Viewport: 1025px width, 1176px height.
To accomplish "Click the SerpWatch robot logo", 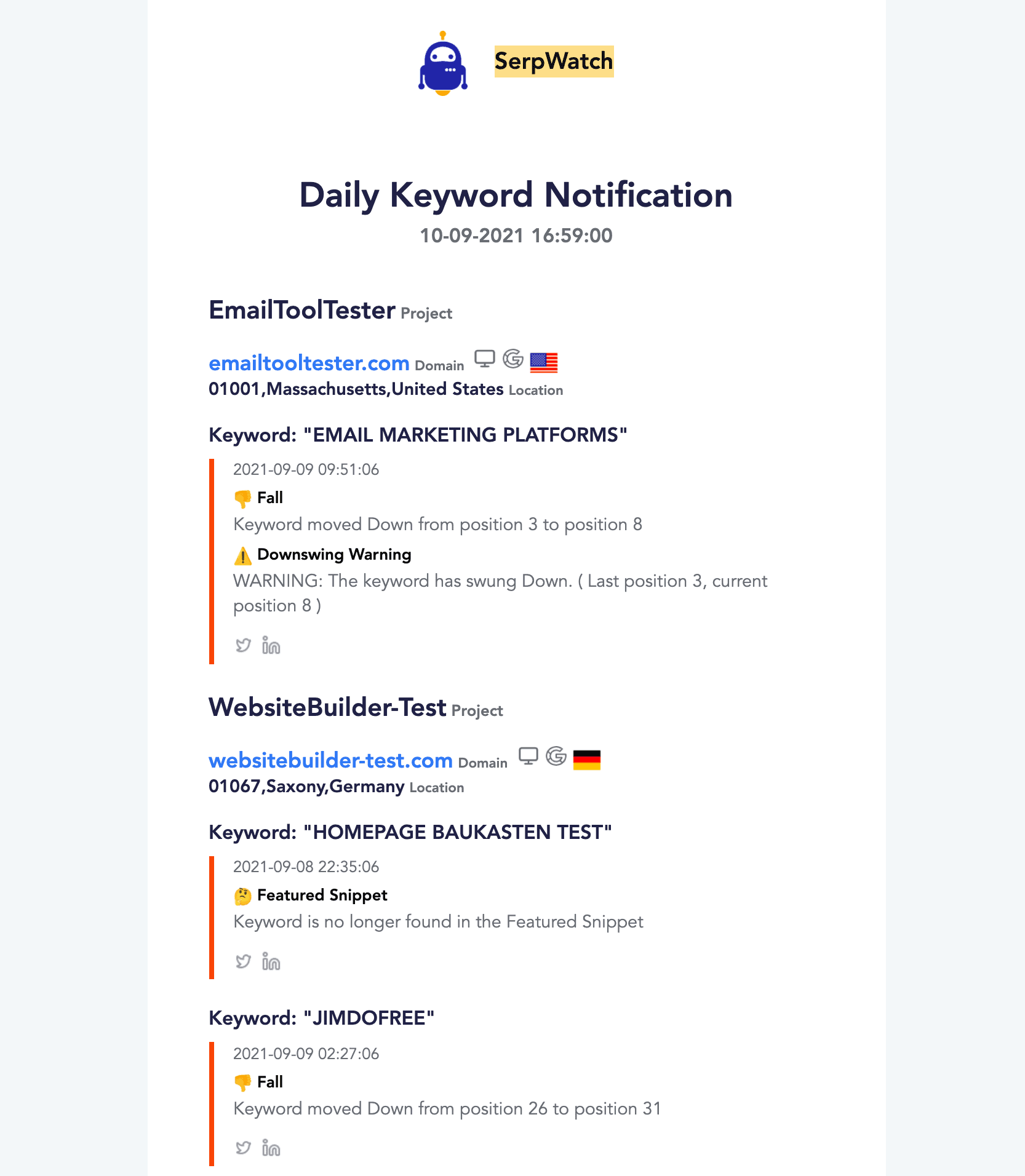I will 443,63.
